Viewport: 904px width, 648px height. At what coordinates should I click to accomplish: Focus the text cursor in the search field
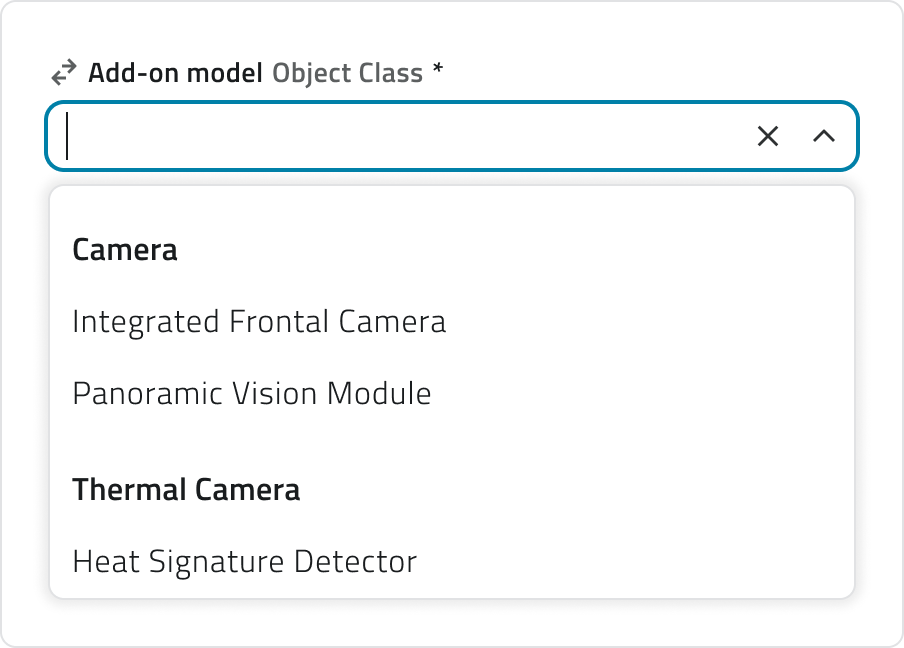[400, 135]
